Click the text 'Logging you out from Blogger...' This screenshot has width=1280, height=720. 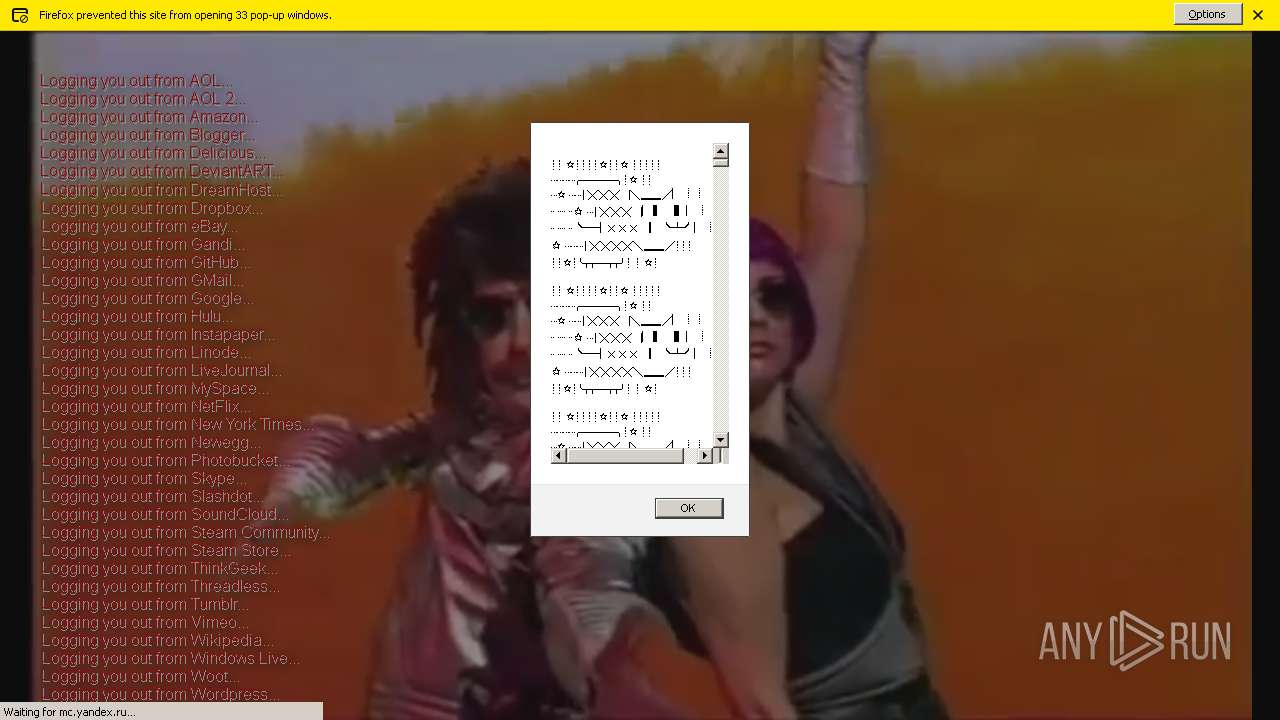[147, 135]
